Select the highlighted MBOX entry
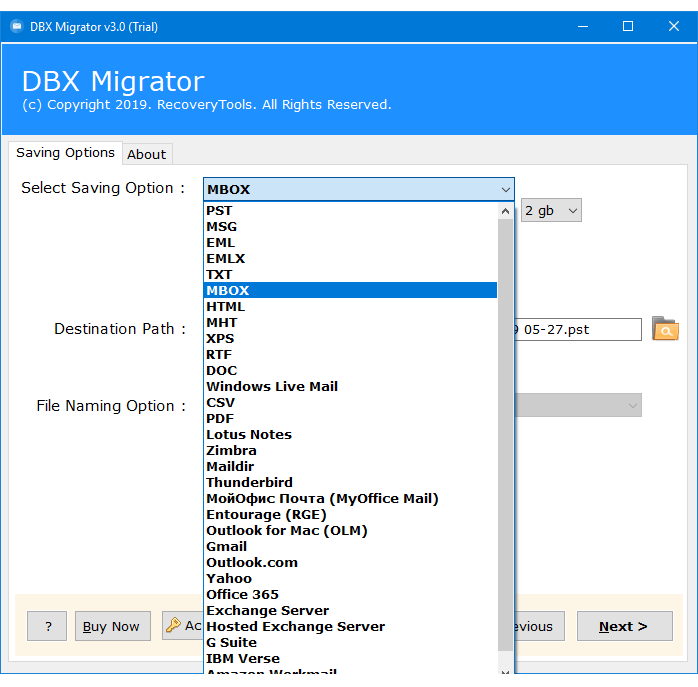Screen dimensions: 698x687 [x=350, y=290]
